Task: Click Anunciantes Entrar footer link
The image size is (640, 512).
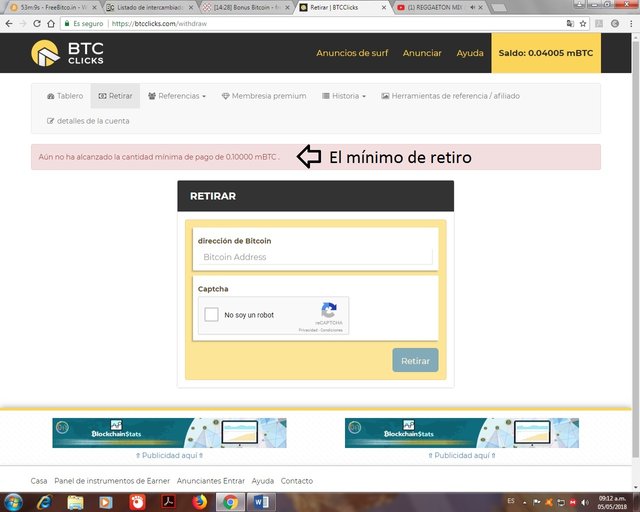Action: 211,481
